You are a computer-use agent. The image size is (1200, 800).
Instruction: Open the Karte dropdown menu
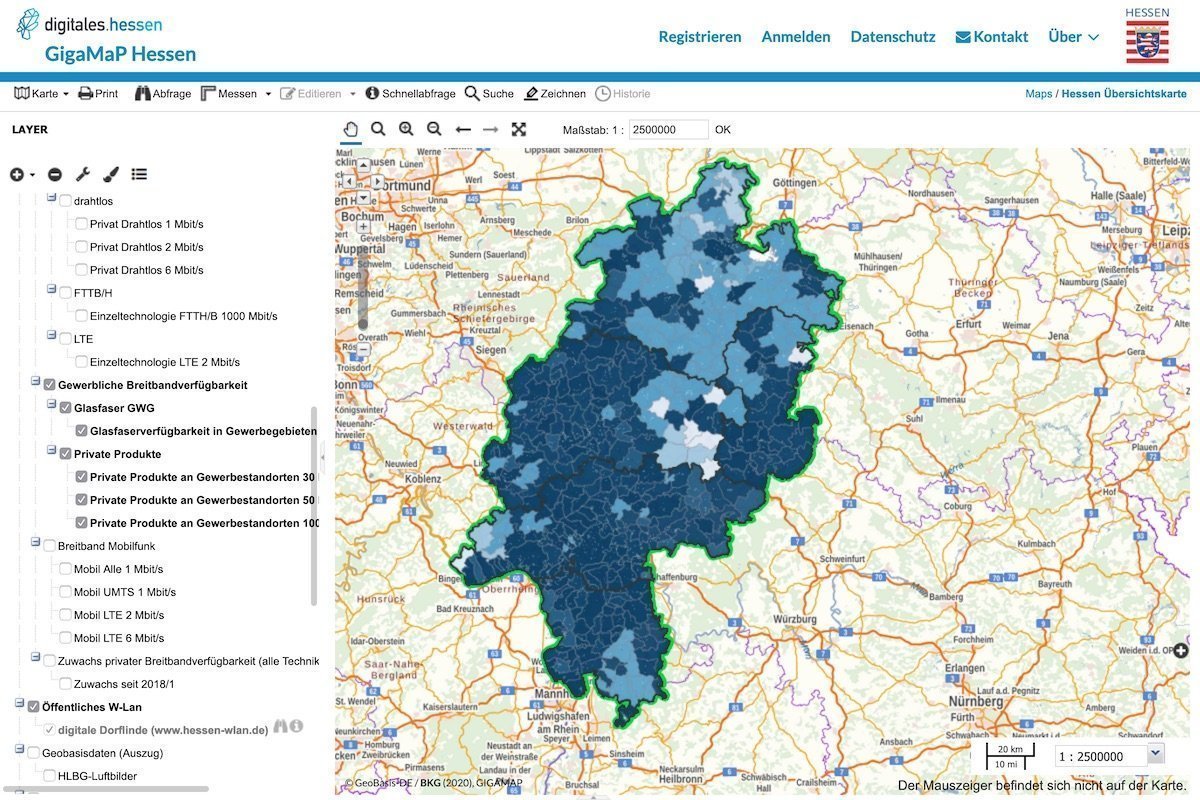click(x=42, y=93)
